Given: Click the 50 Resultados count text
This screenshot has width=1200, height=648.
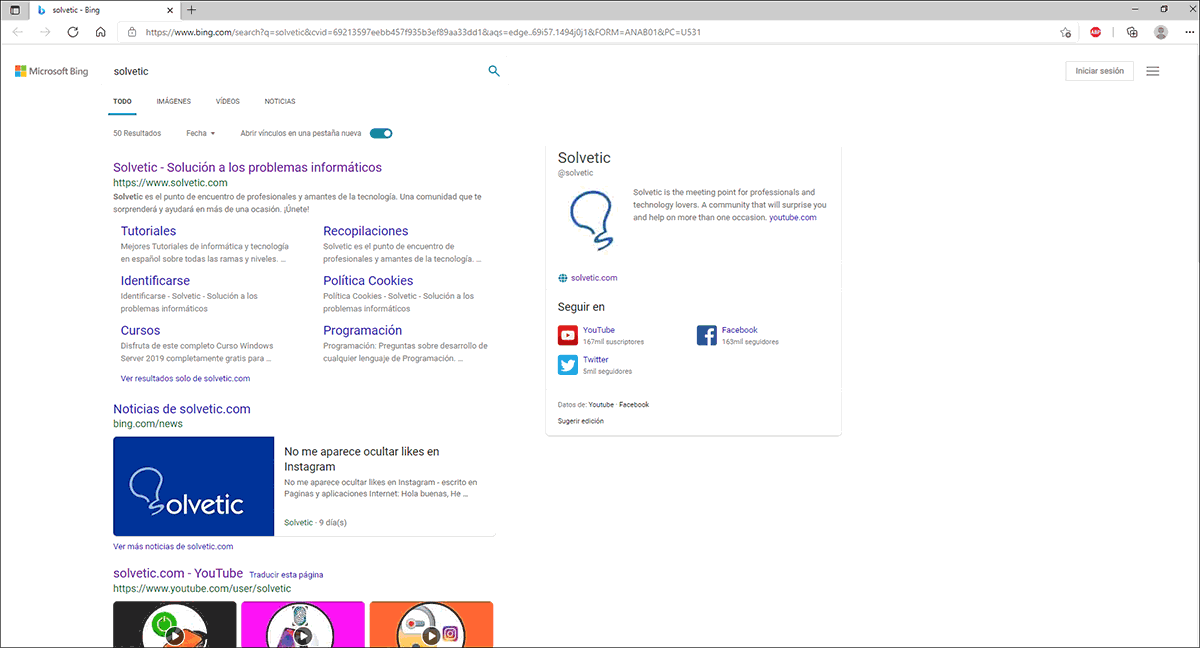Looking at the screenshot, I should [137, 133].
